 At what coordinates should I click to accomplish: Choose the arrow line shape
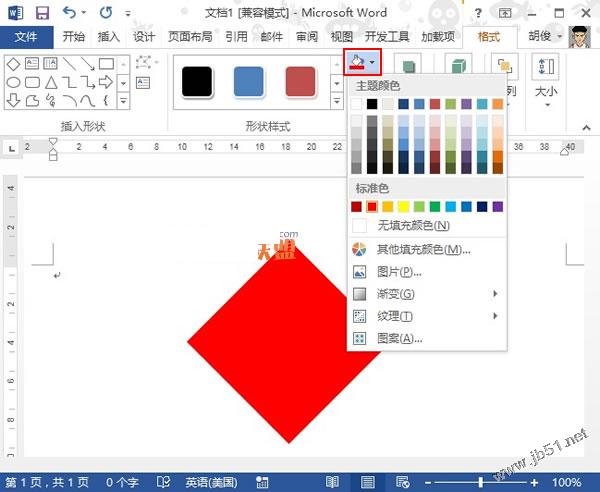88,64
